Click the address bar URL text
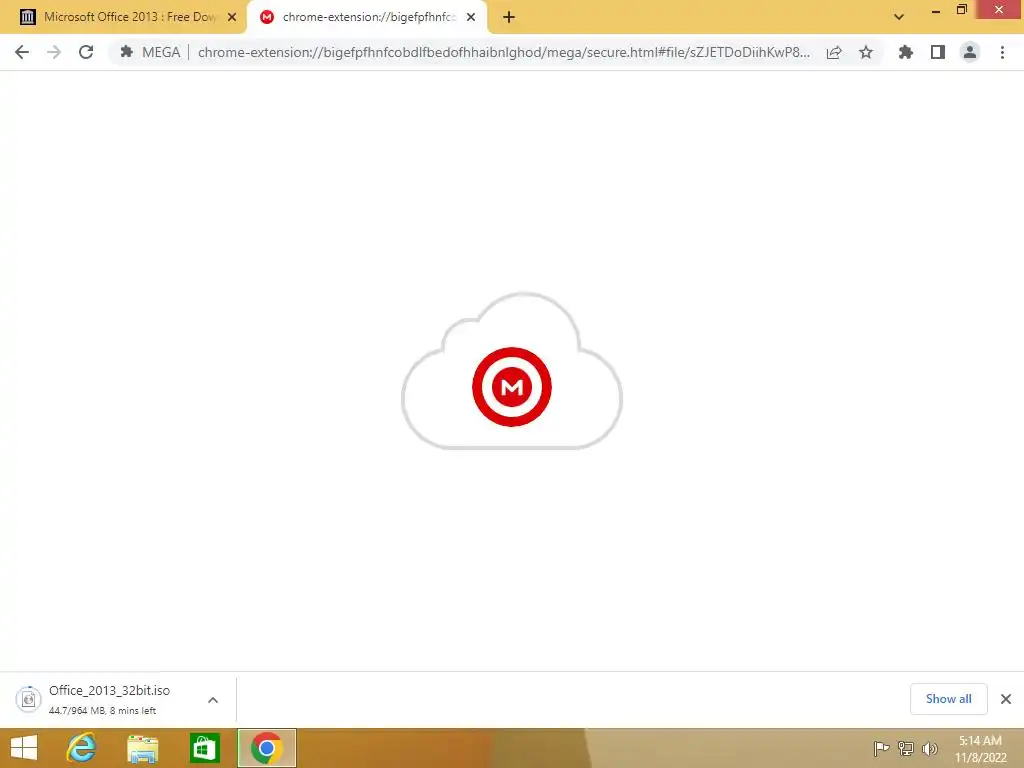This screenshot has height=768, width=1024. [x=504, y=52]
